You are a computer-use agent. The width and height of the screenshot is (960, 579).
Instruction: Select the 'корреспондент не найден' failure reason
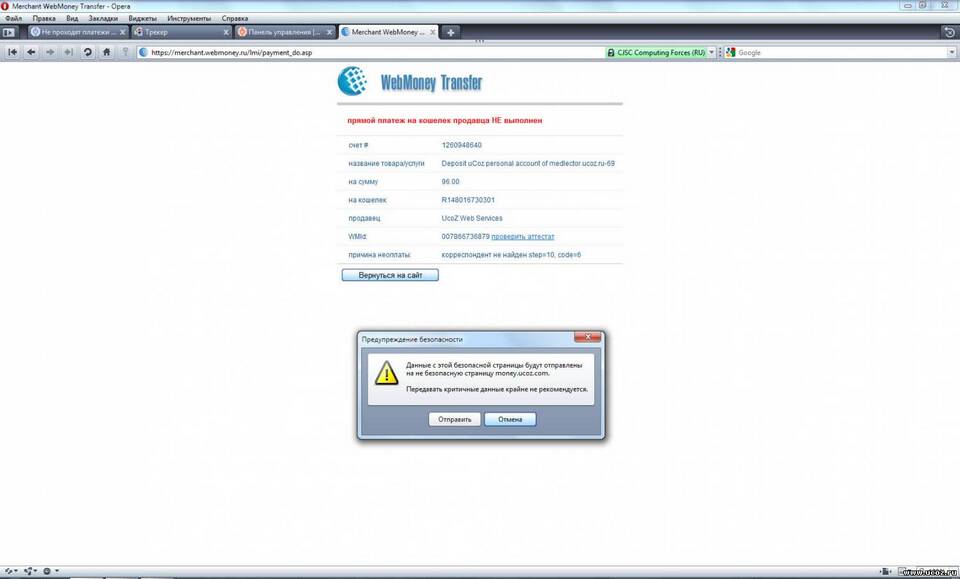511,255
